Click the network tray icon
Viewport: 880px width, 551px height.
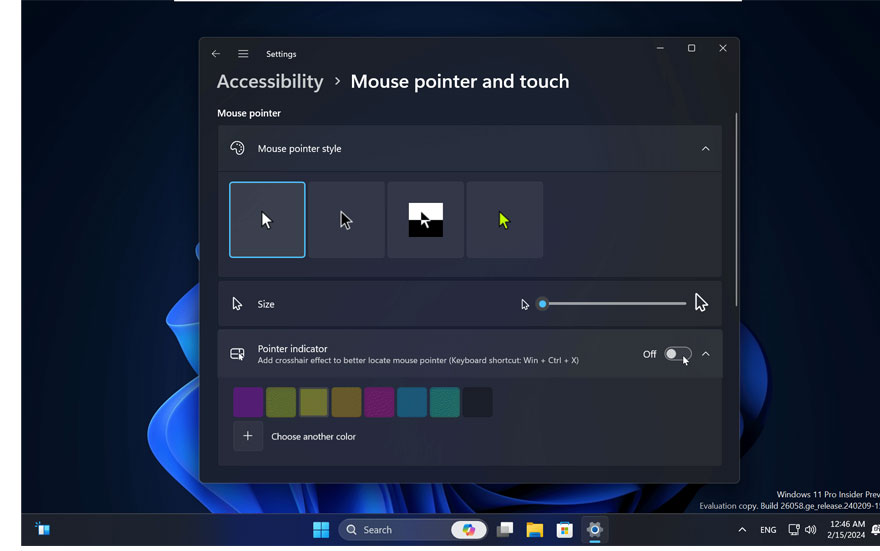pos(794,530)
